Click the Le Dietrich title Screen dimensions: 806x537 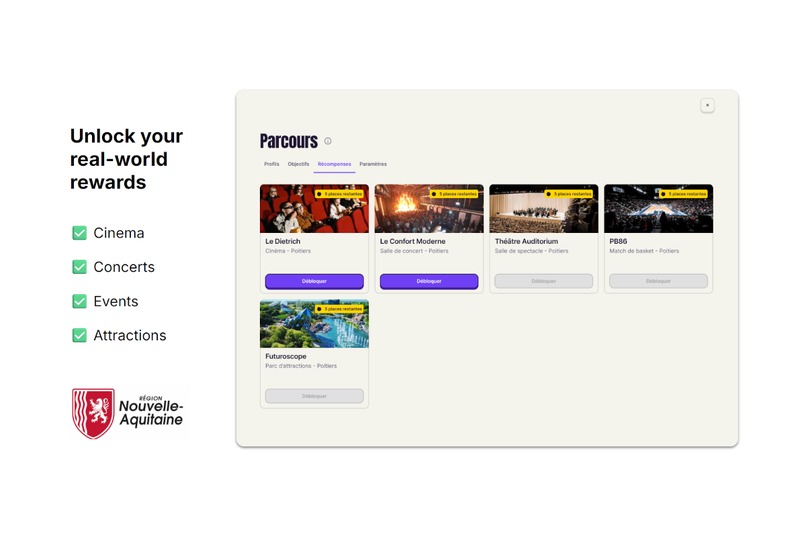tap(283, 241)
